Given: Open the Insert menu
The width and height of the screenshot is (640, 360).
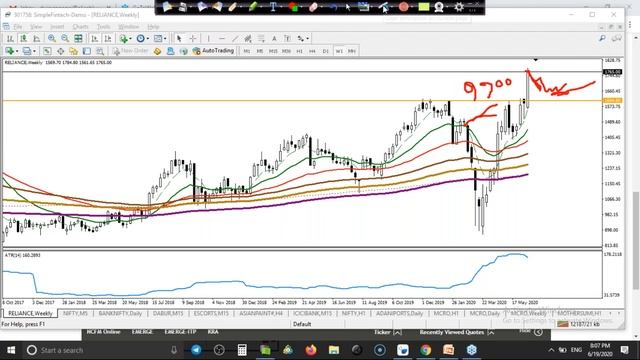Looking at the screenshot, I should pos(57,27).
